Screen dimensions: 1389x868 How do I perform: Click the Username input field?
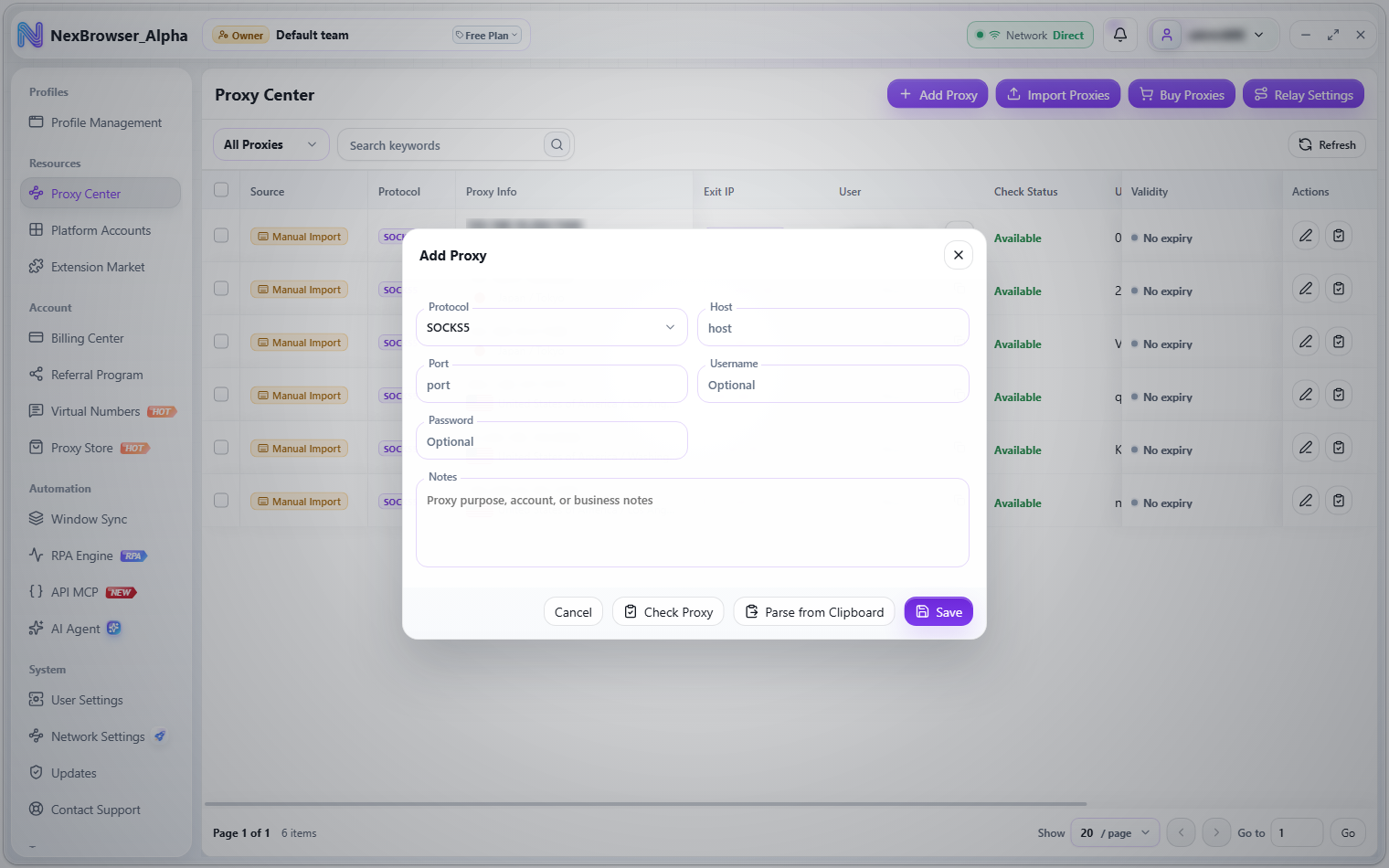coord(833,384)
